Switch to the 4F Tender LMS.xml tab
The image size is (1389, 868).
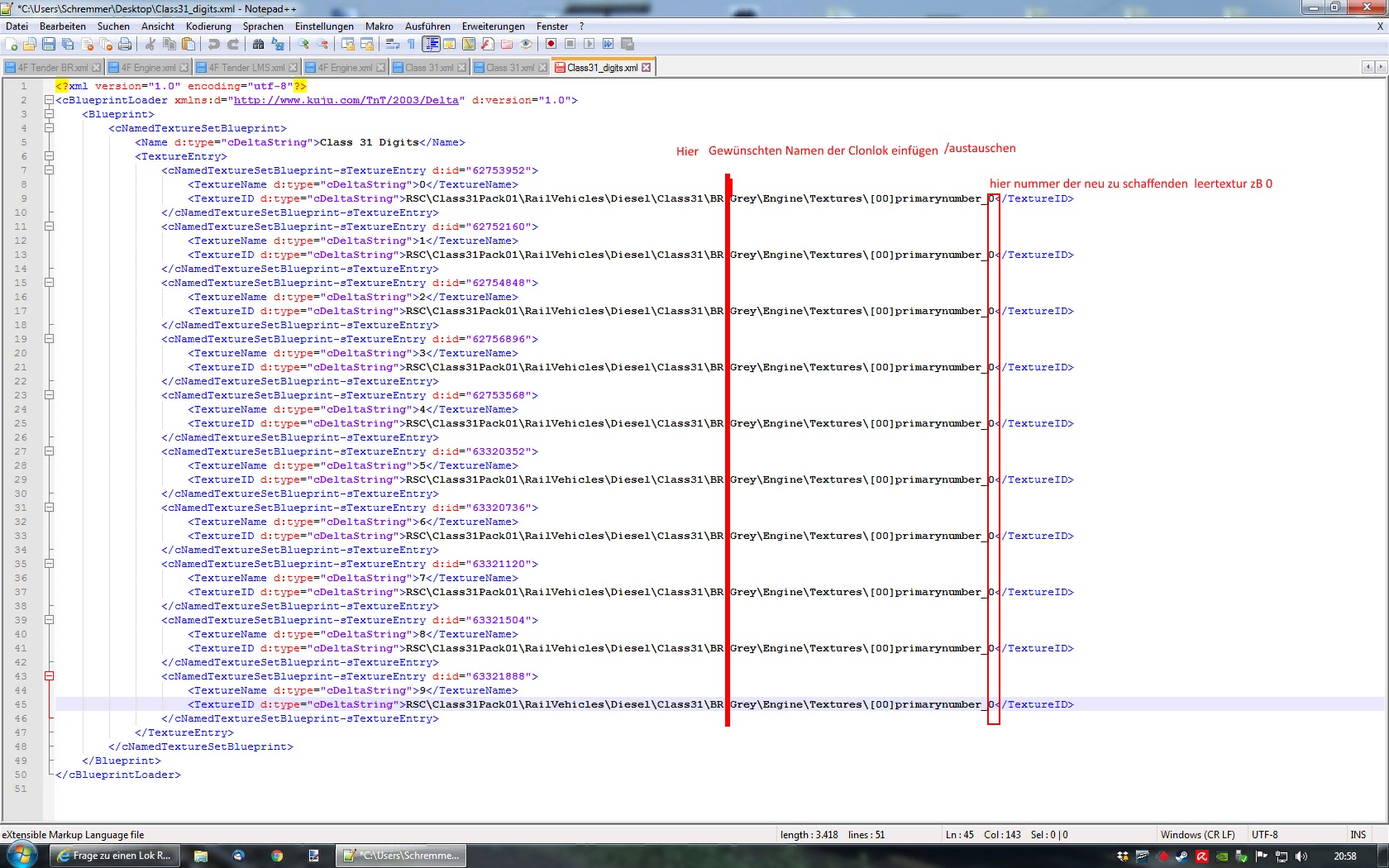click(x=246, y=68)
